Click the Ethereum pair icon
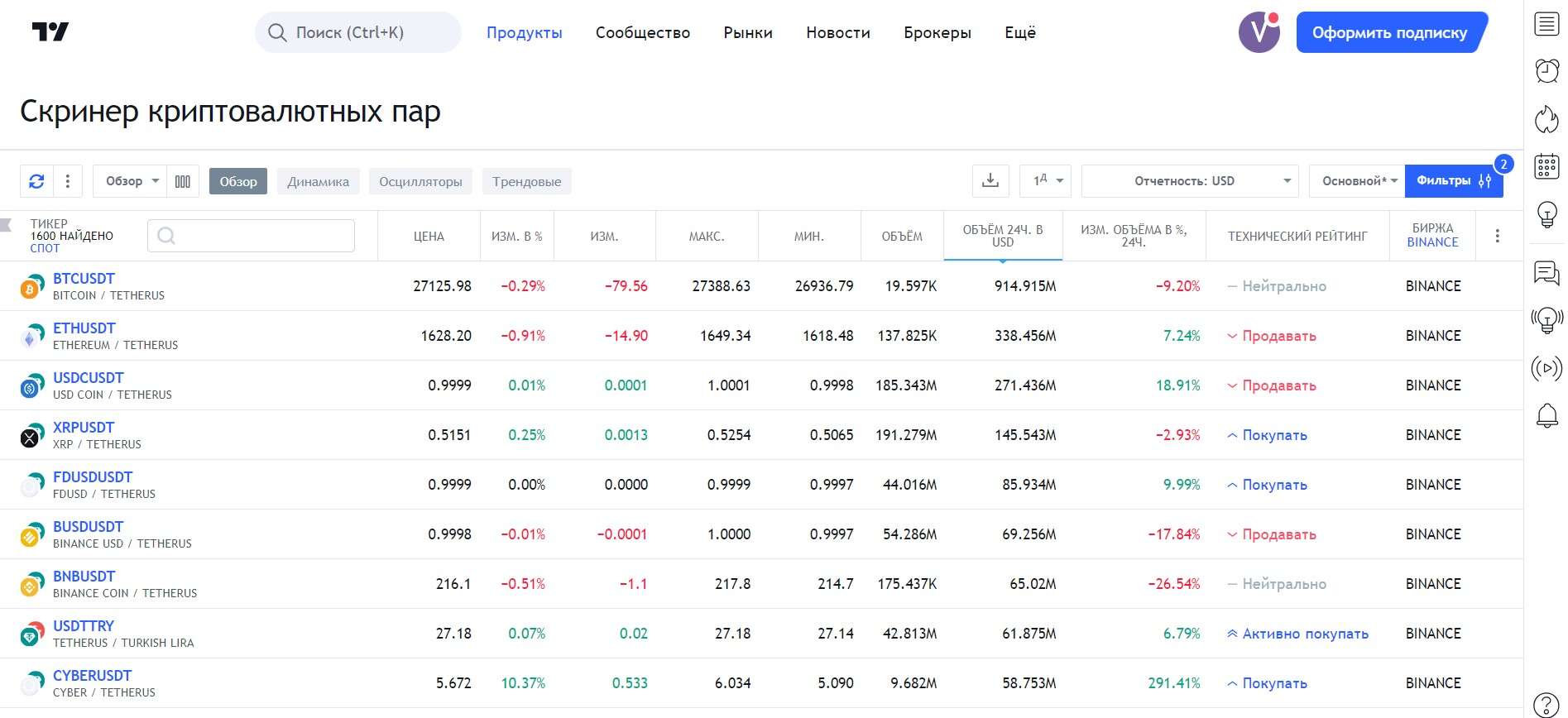1568x718 pixels. (x=31, y=337)
